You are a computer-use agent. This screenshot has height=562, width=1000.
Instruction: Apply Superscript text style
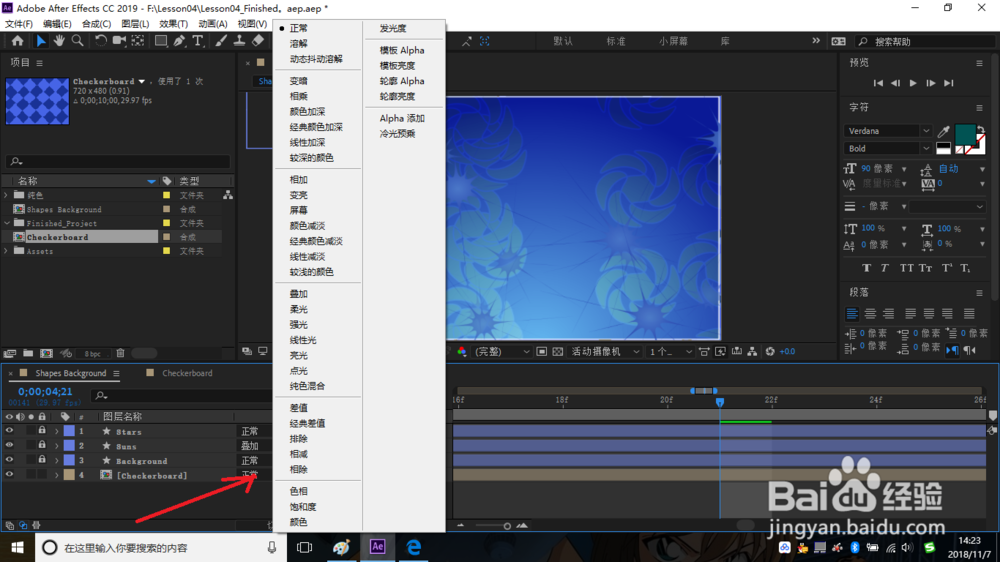[x=947, y=269]
